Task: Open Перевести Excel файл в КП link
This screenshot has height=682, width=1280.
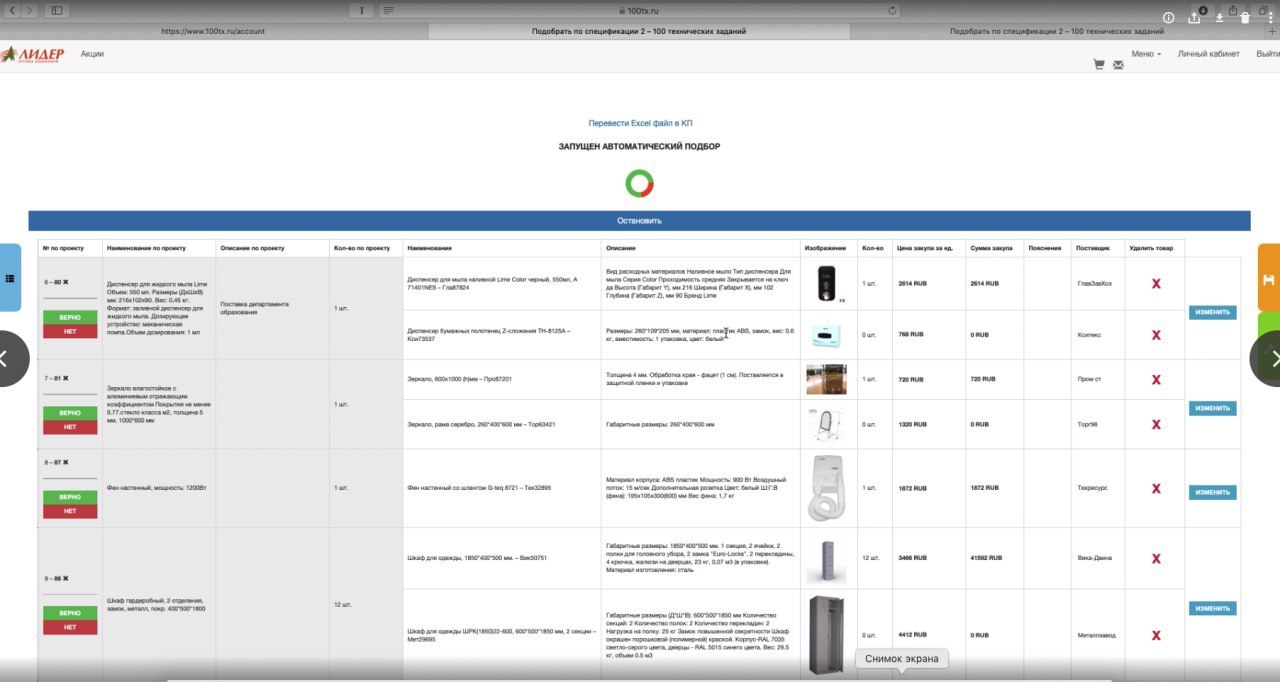Action: pos(640,123)
